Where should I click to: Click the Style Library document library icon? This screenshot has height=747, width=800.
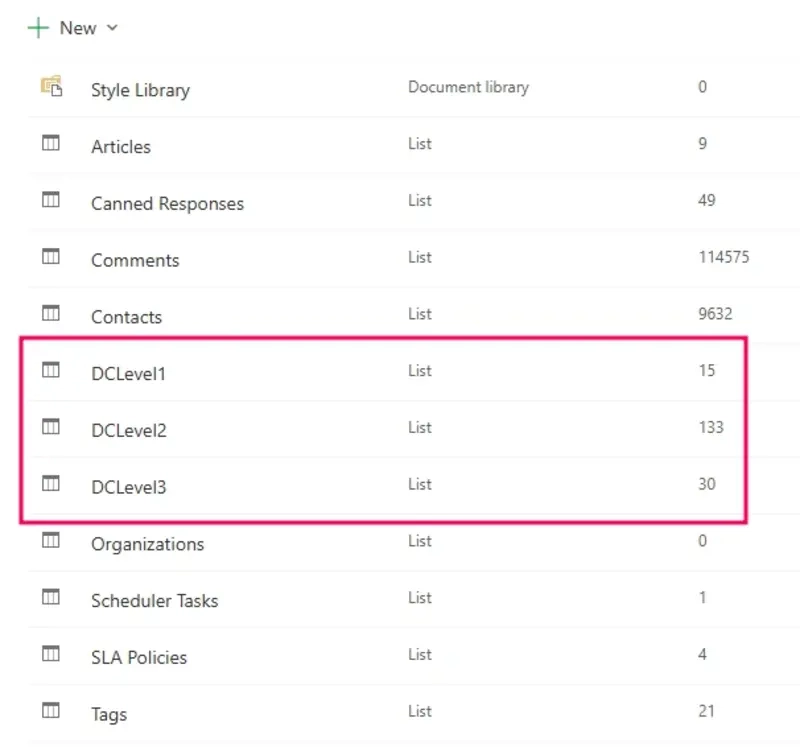[x=51, y=86]
